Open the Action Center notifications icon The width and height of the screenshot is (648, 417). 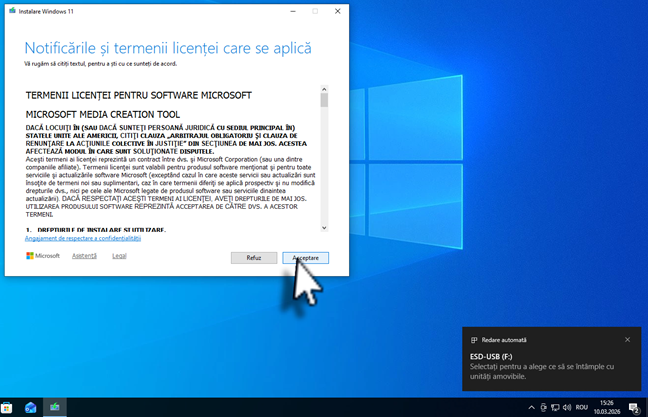click(634, 408)
